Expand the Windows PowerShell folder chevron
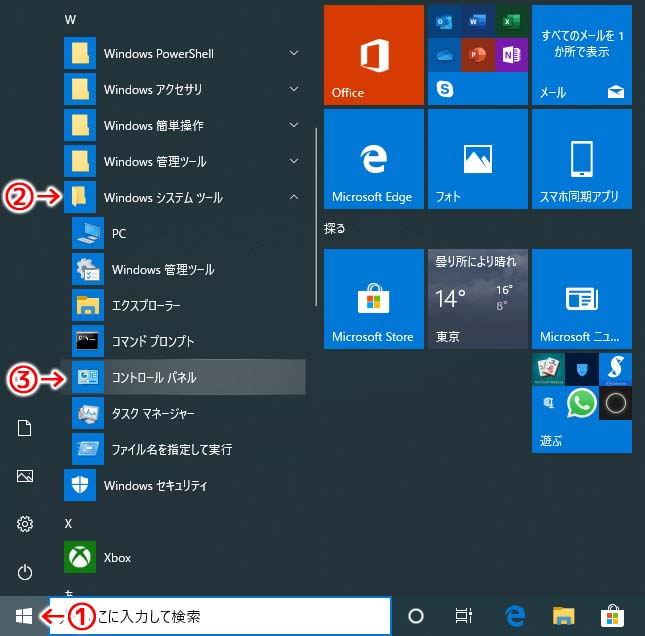 (294, 53)
